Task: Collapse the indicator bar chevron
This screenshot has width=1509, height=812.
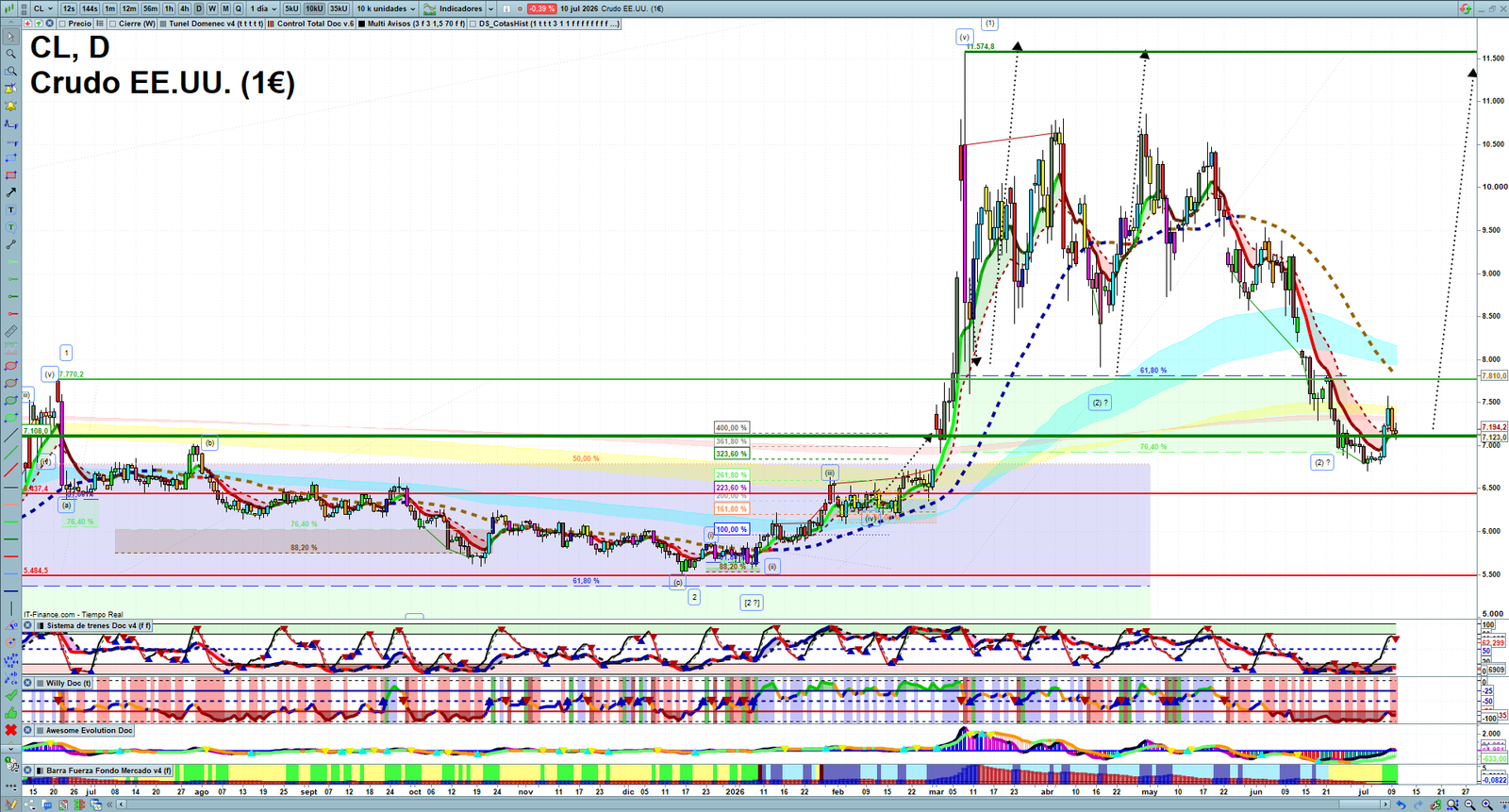Action: point(11,23)
